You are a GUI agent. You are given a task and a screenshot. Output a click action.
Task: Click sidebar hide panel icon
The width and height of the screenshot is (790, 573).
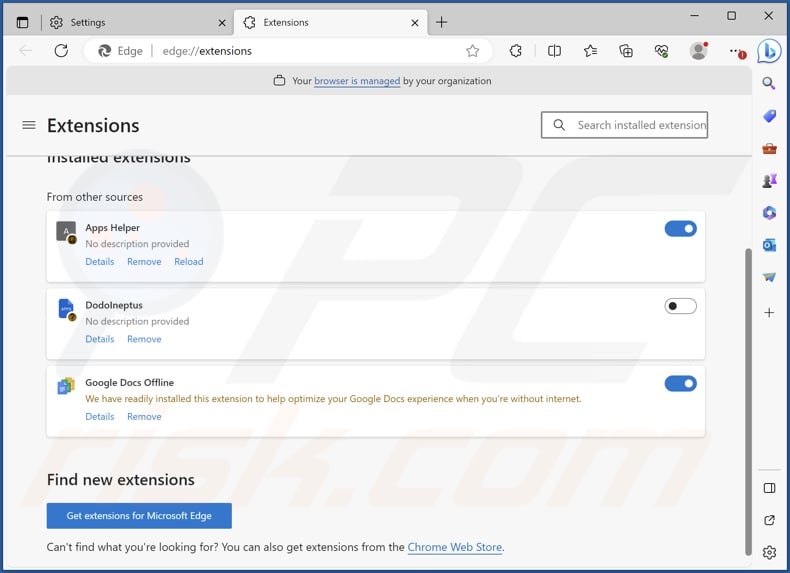tap(769, 488)
